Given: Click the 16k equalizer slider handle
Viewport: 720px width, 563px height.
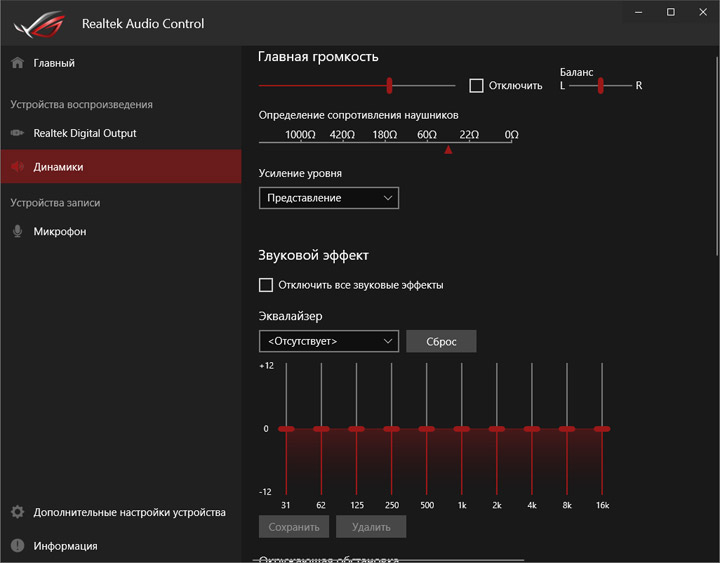Looking at the screenshot, I should point(602,429).
